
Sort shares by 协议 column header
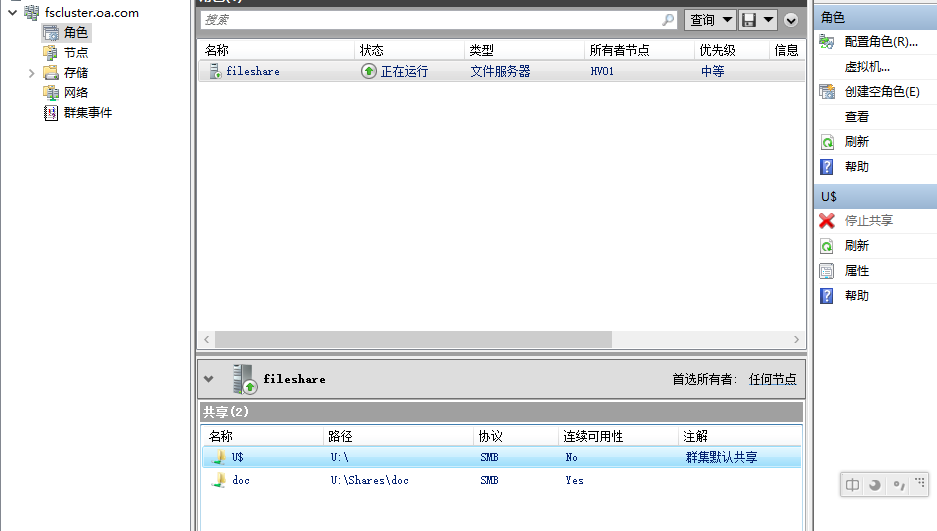[491, 436]
